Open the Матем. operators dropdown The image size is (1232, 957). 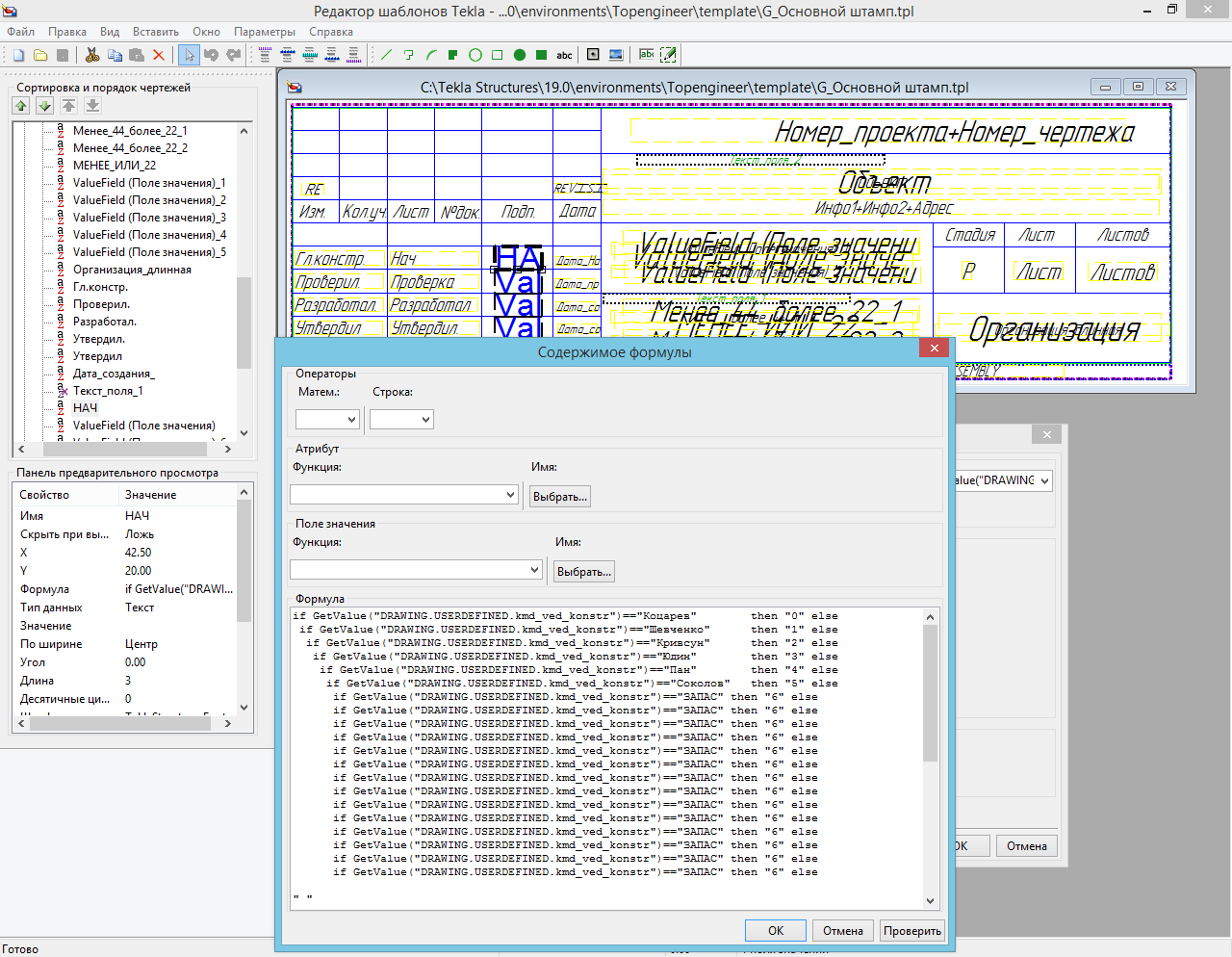click(327, 419)
